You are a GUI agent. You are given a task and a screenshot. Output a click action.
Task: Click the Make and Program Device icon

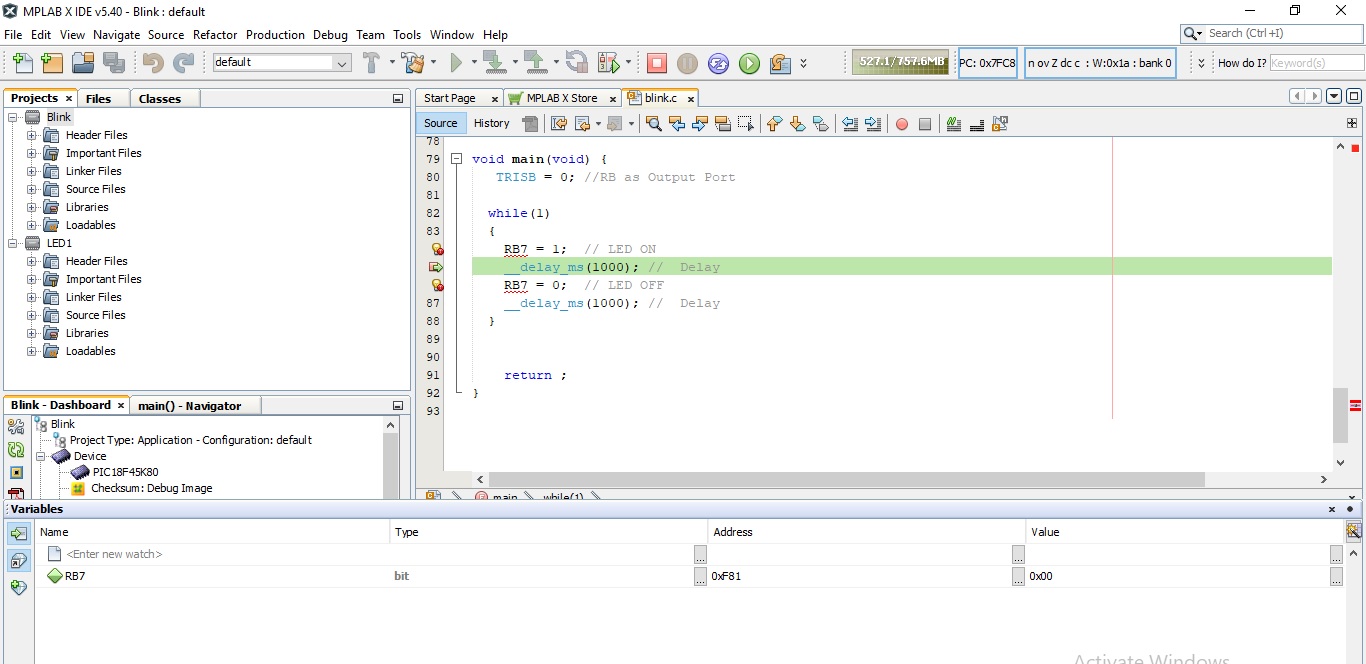493,63
